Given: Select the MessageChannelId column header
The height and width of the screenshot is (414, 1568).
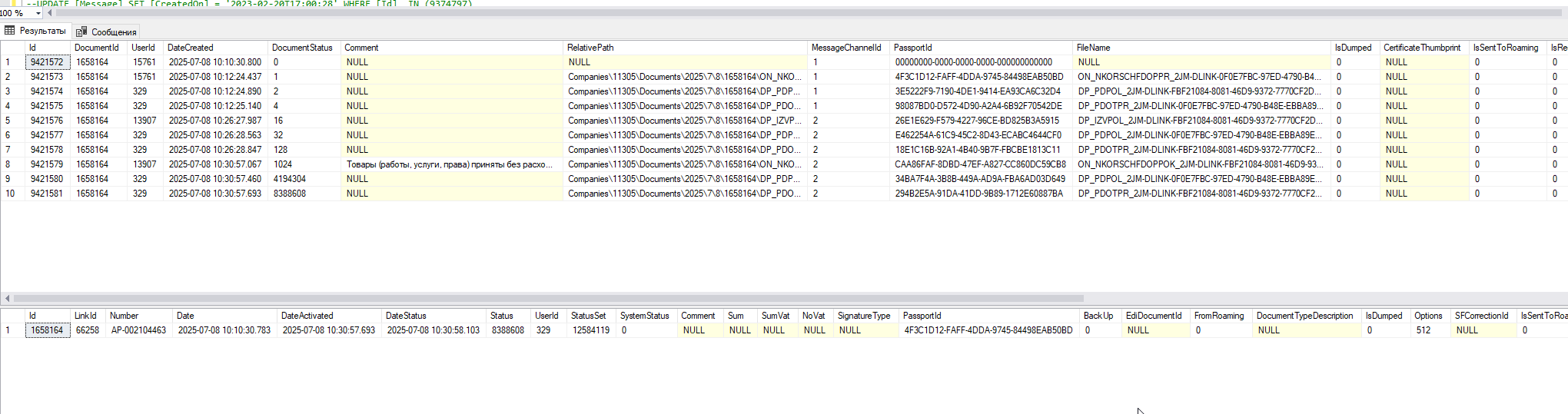Looking at the screenshot, I should (849, 48).
